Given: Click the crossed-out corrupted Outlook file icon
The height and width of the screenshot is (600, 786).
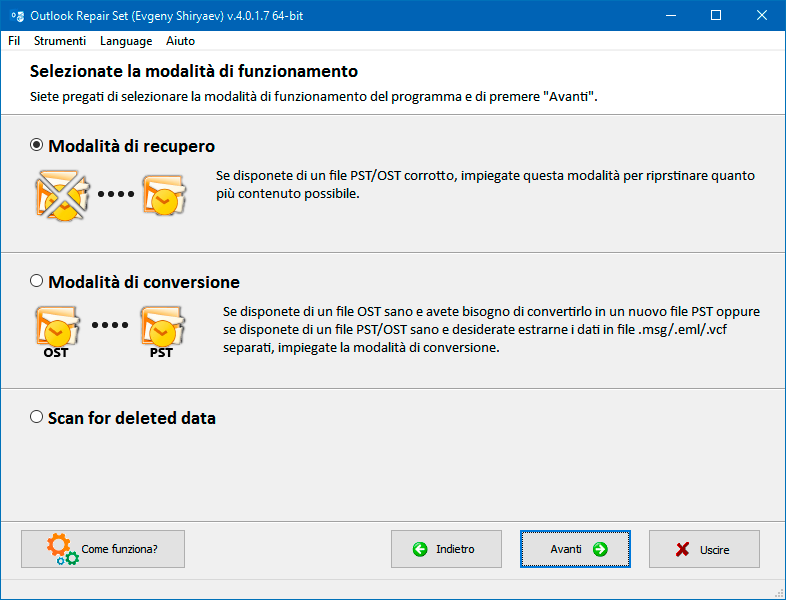Looking at the screenshot, I should (x=62, y=195).
